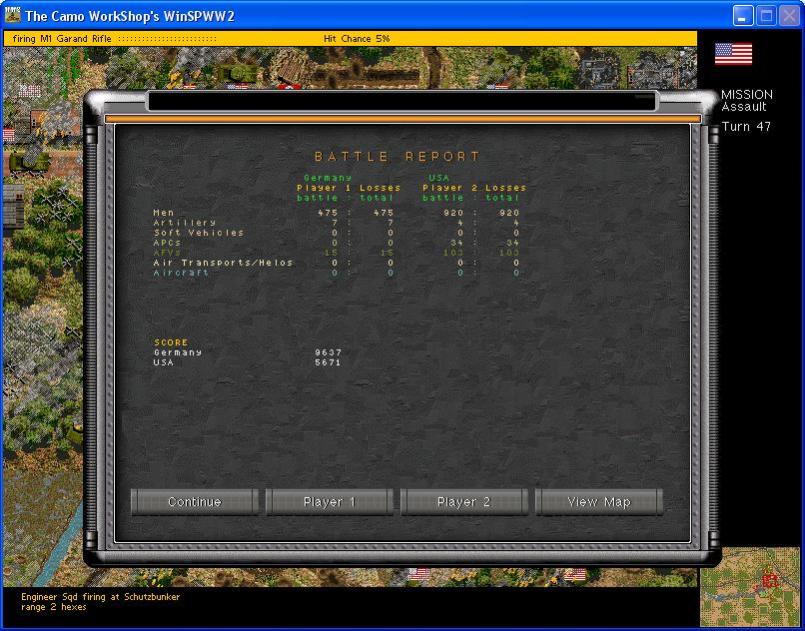
Task: Click the Battle Report heading
Action: (397, 157)
